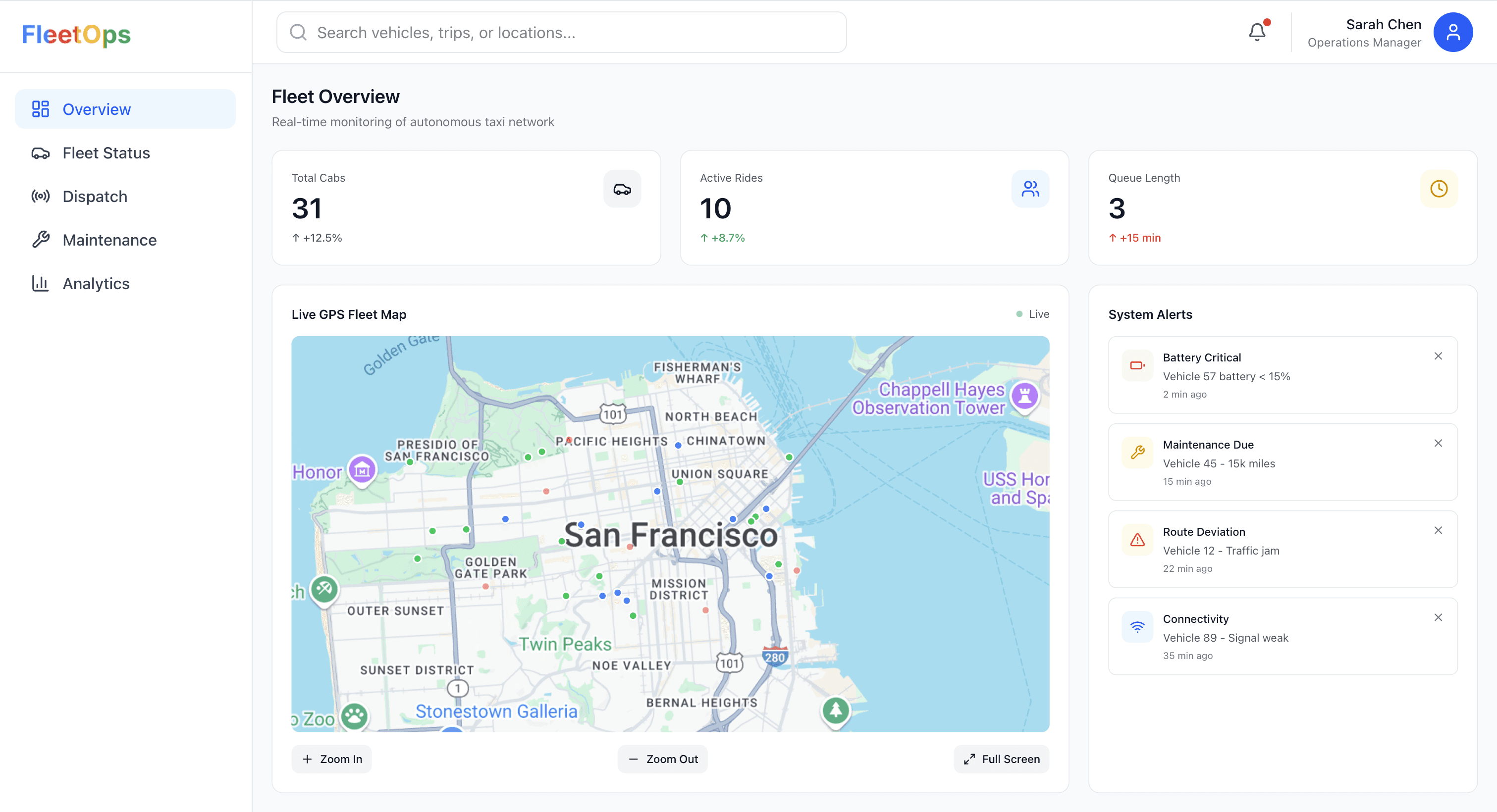Click the search vehicles input field
Screen dimensions: 1497x812
coord(560,32)
